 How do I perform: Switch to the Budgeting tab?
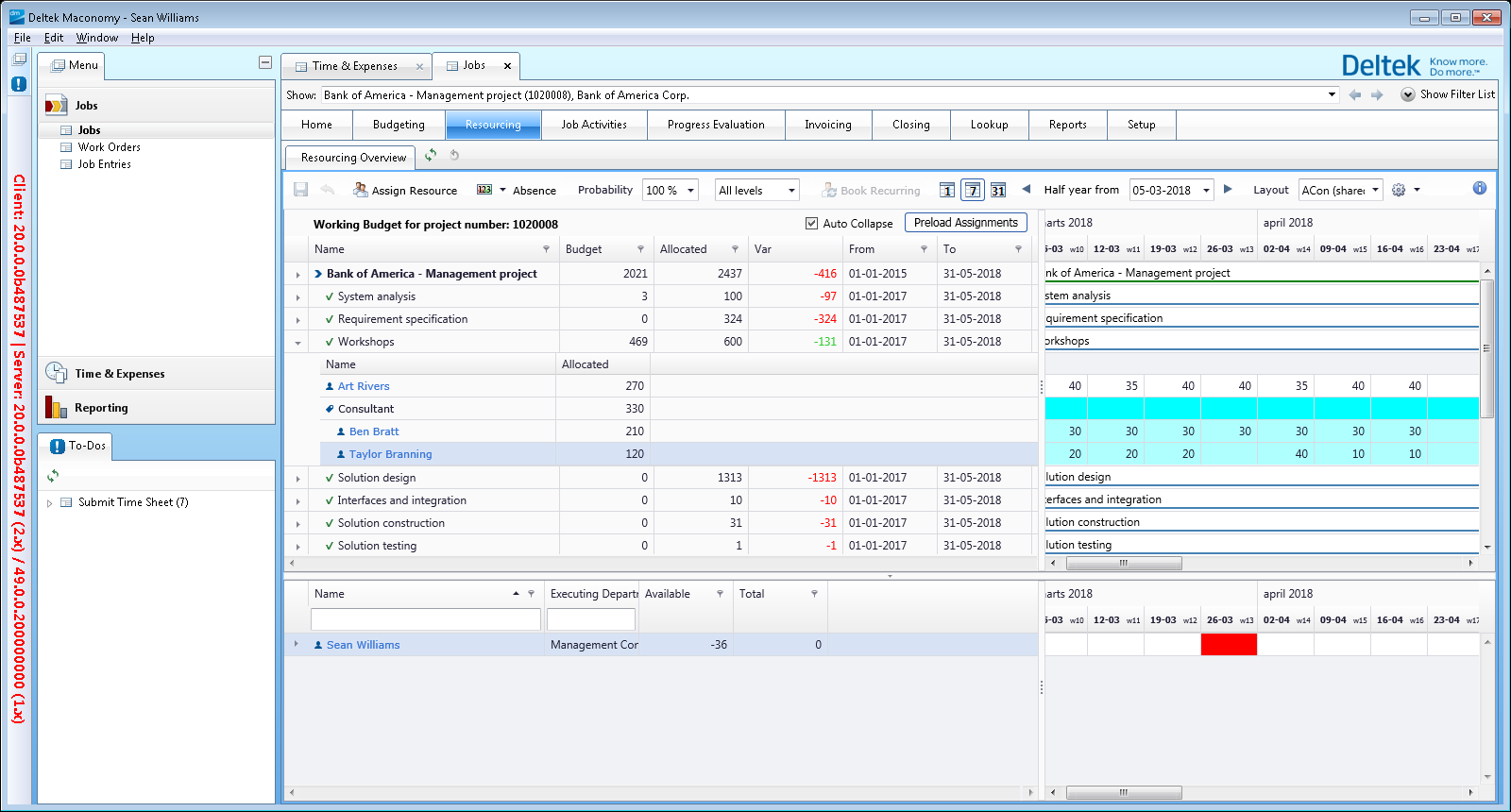tap(399, 125)
